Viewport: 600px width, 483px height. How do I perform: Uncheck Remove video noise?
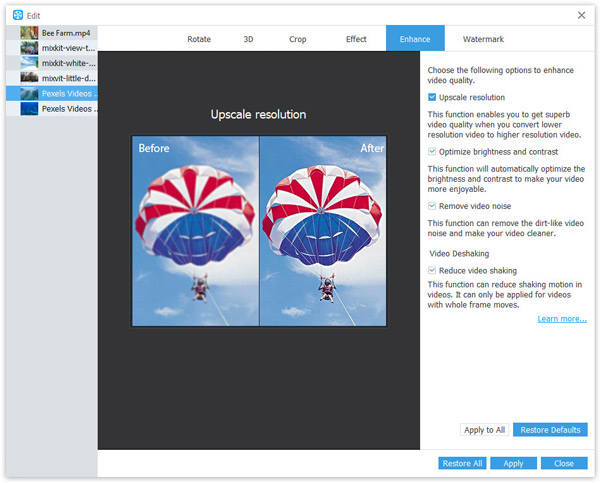tap(432, 205)
